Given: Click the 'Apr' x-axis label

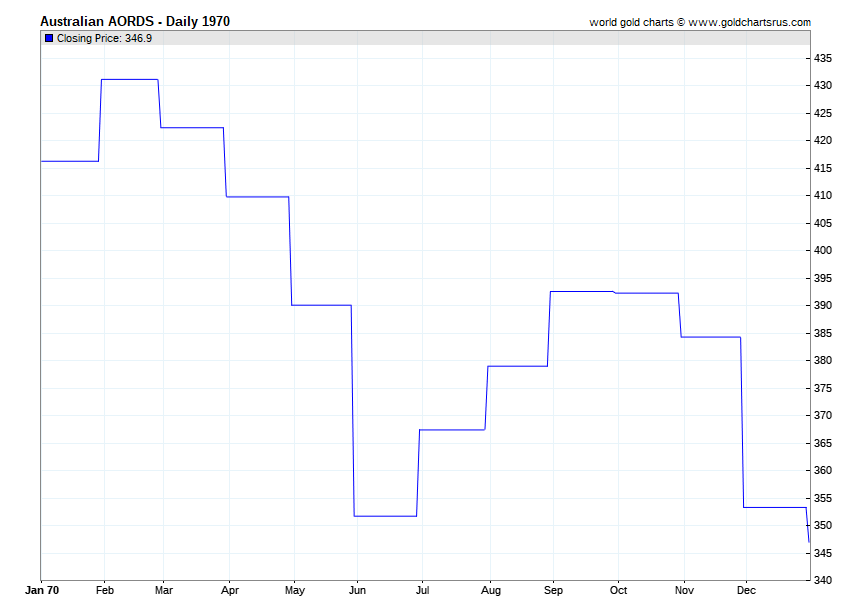Looking at the screenshot, I should (x=230, y=591).
